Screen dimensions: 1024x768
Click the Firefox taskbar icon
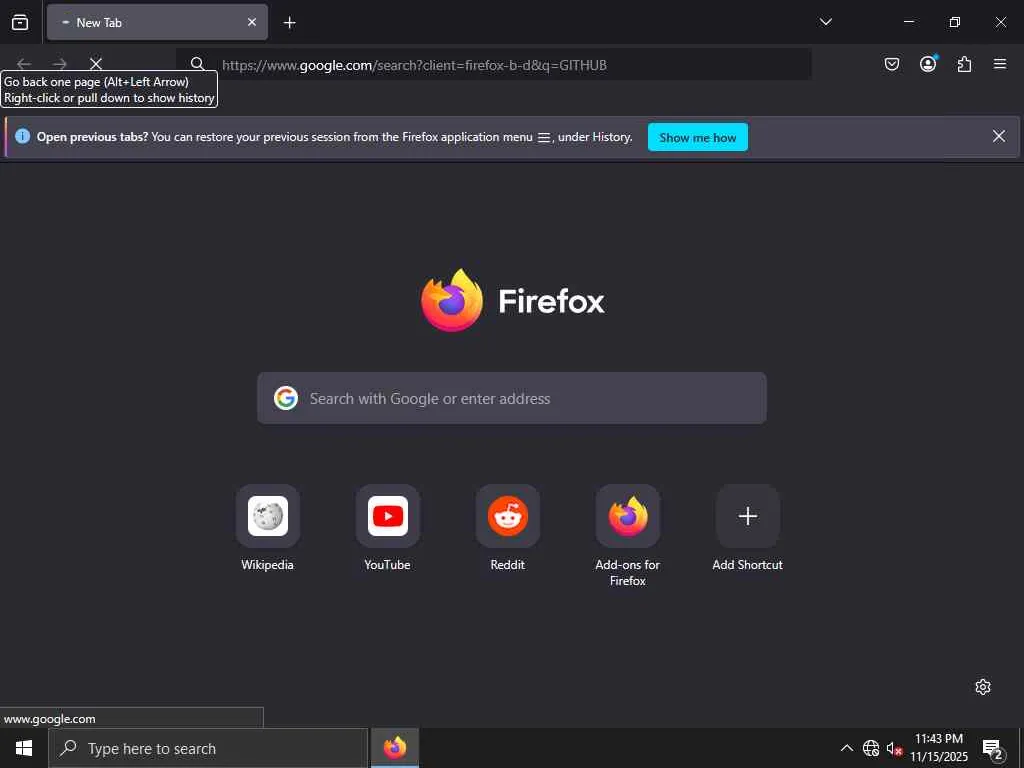(395, 748)
